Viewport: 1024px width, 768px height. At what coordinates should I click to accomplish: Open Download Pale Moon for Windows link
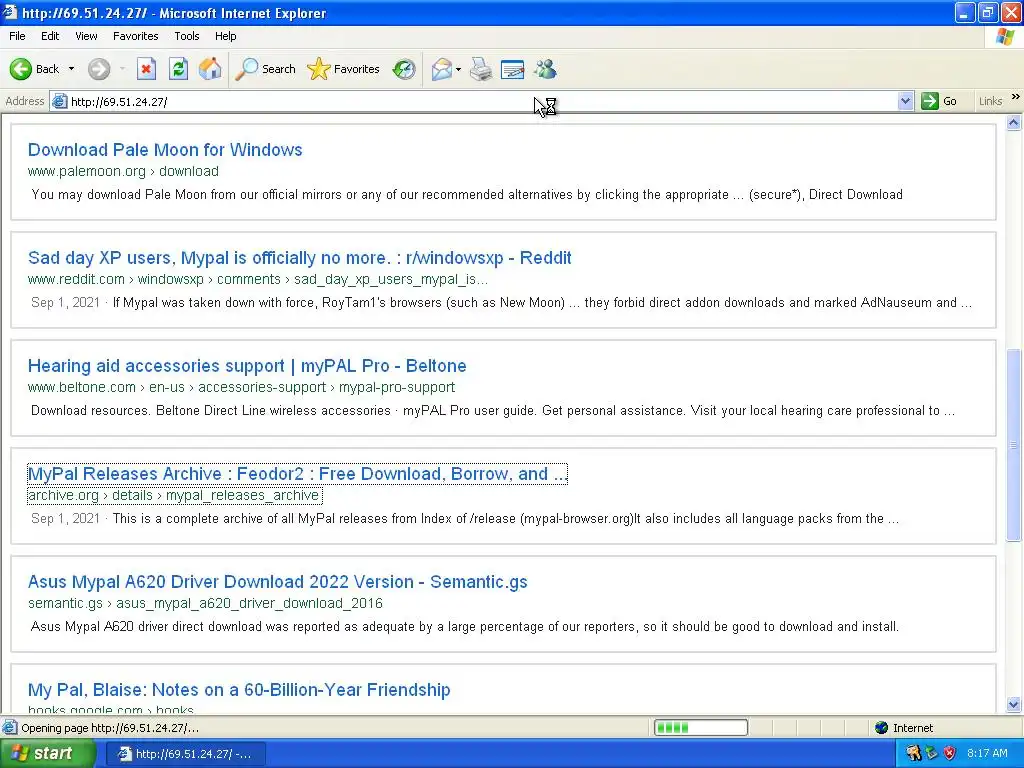point(165,150)
